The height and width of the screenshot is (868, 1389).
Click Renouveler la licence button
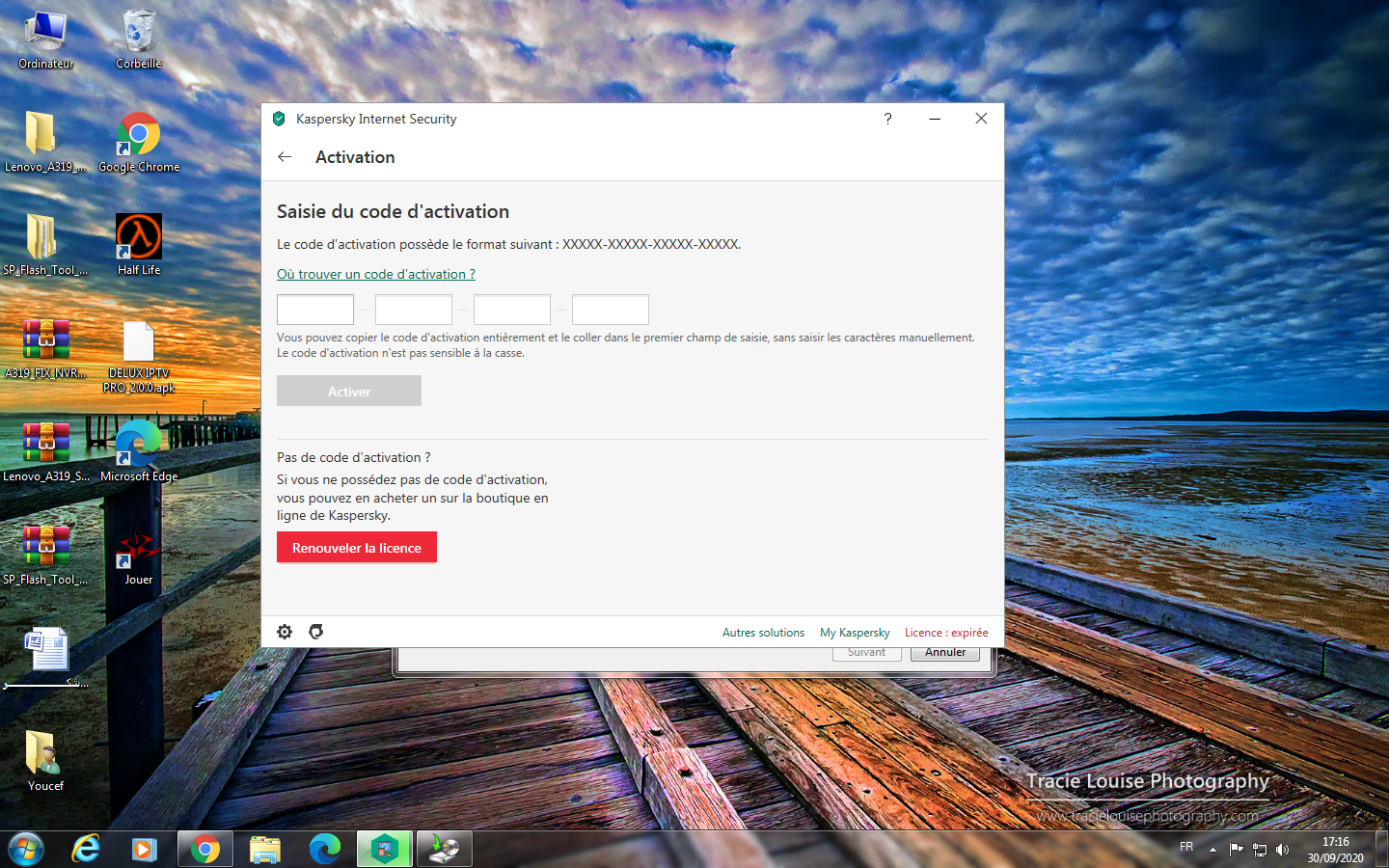coord(357,547)
